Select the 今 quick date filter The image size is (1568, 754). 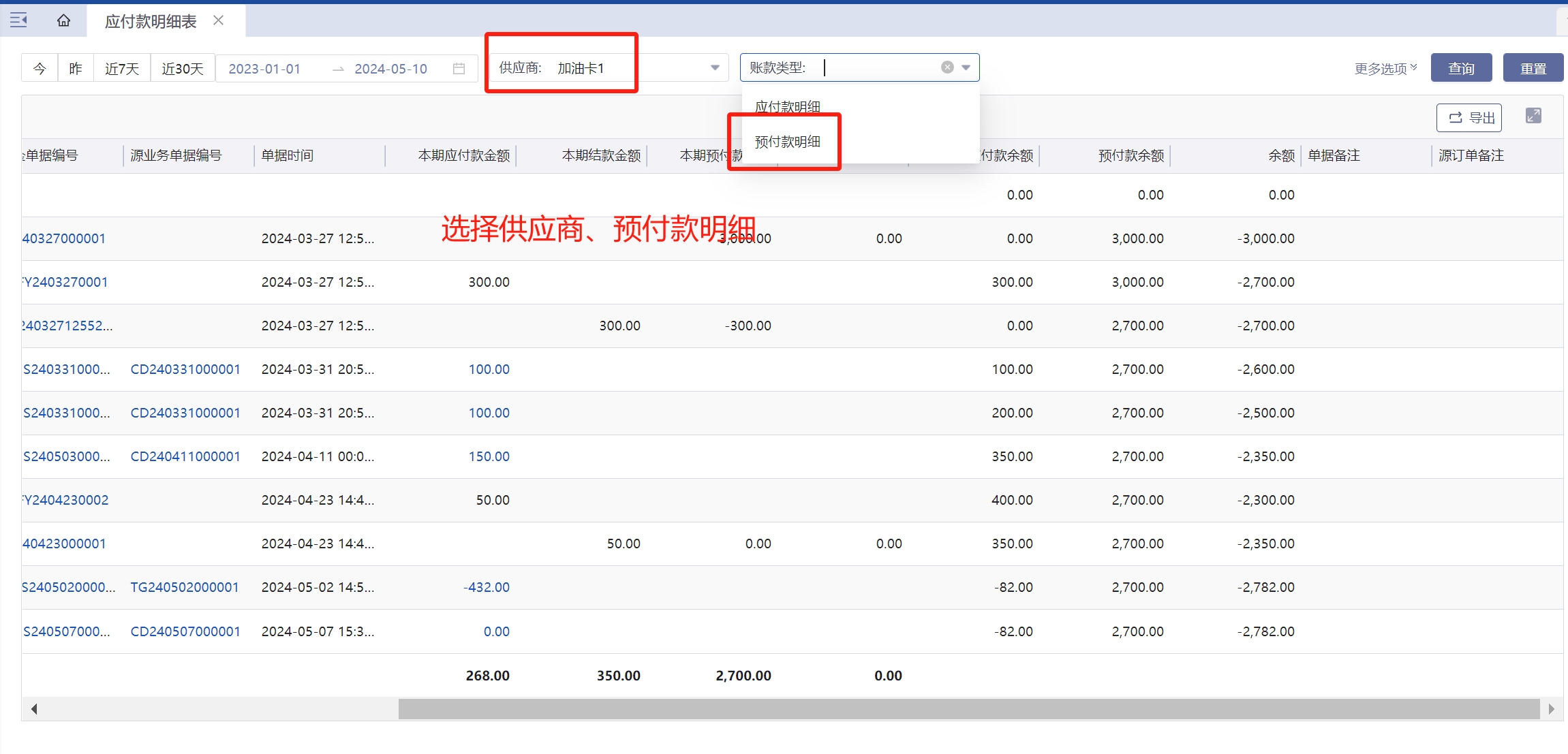click(40, 68)
